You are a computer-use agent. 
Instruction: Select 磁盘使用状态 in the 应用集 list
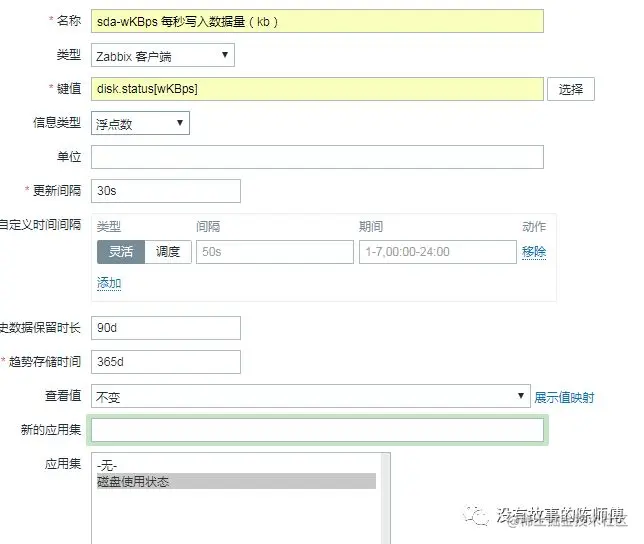click(236, 481)
